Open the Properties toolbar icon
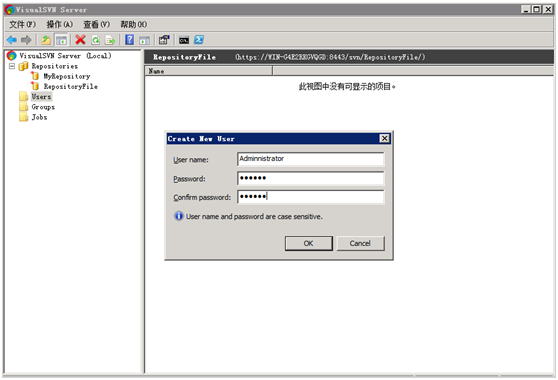 click(164, 40)
